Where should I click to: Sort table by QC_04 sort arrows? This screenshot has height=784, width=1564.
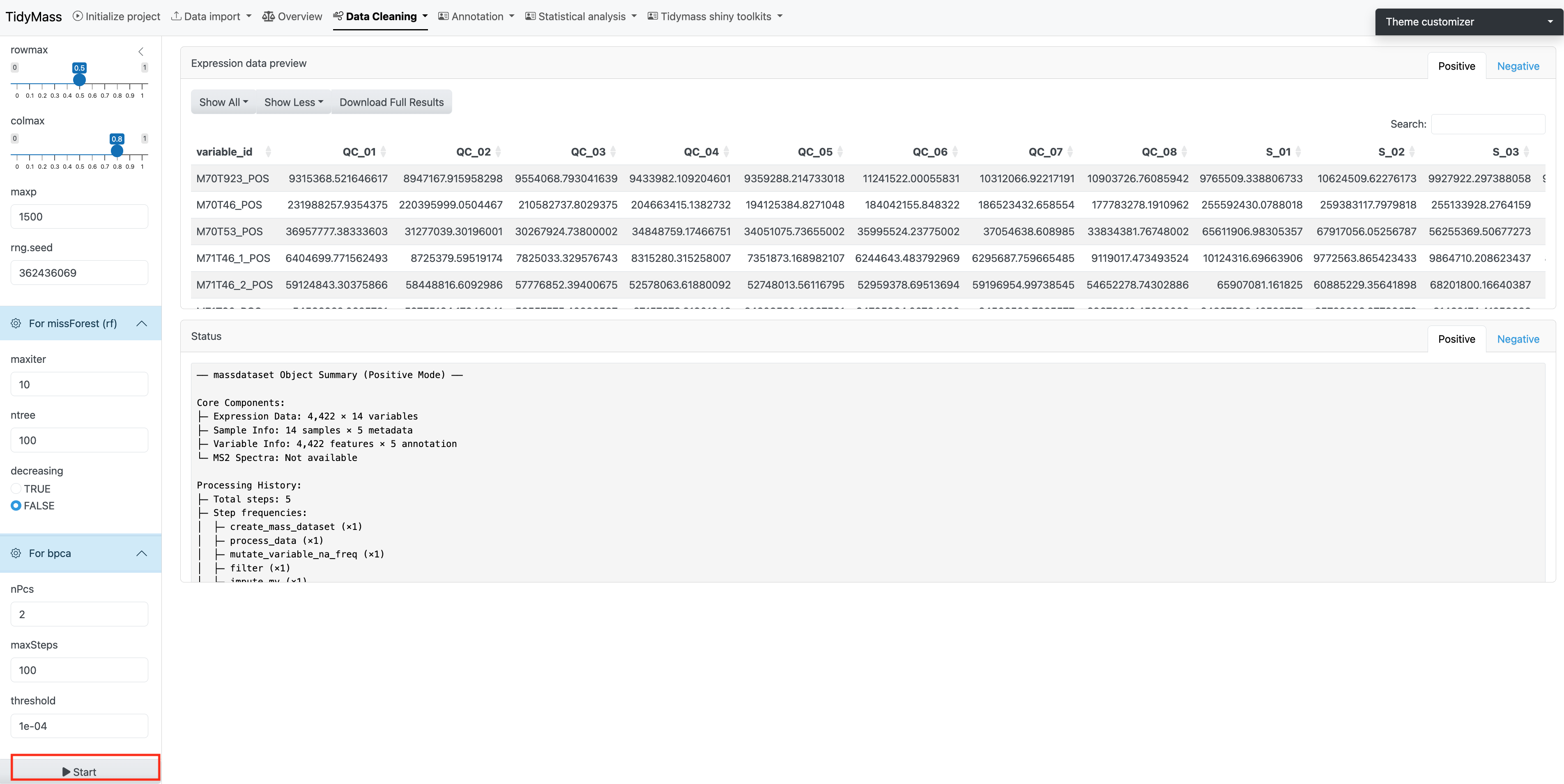[726, 152]
